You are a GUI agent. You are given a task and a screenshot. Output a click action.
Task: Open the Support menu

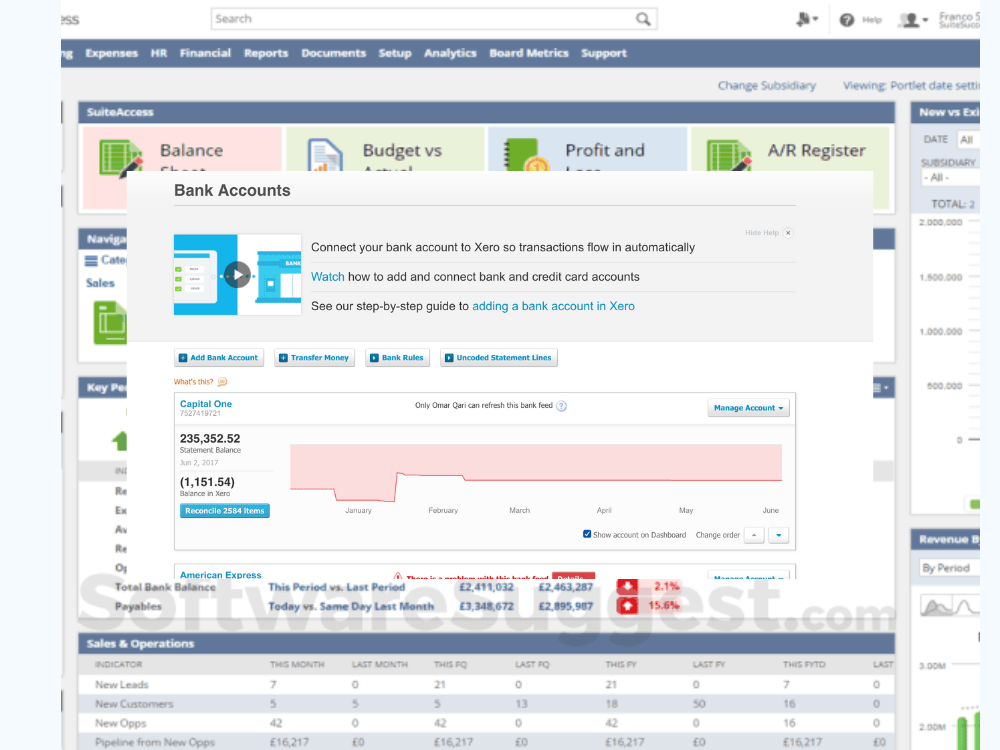coord(604,53)
